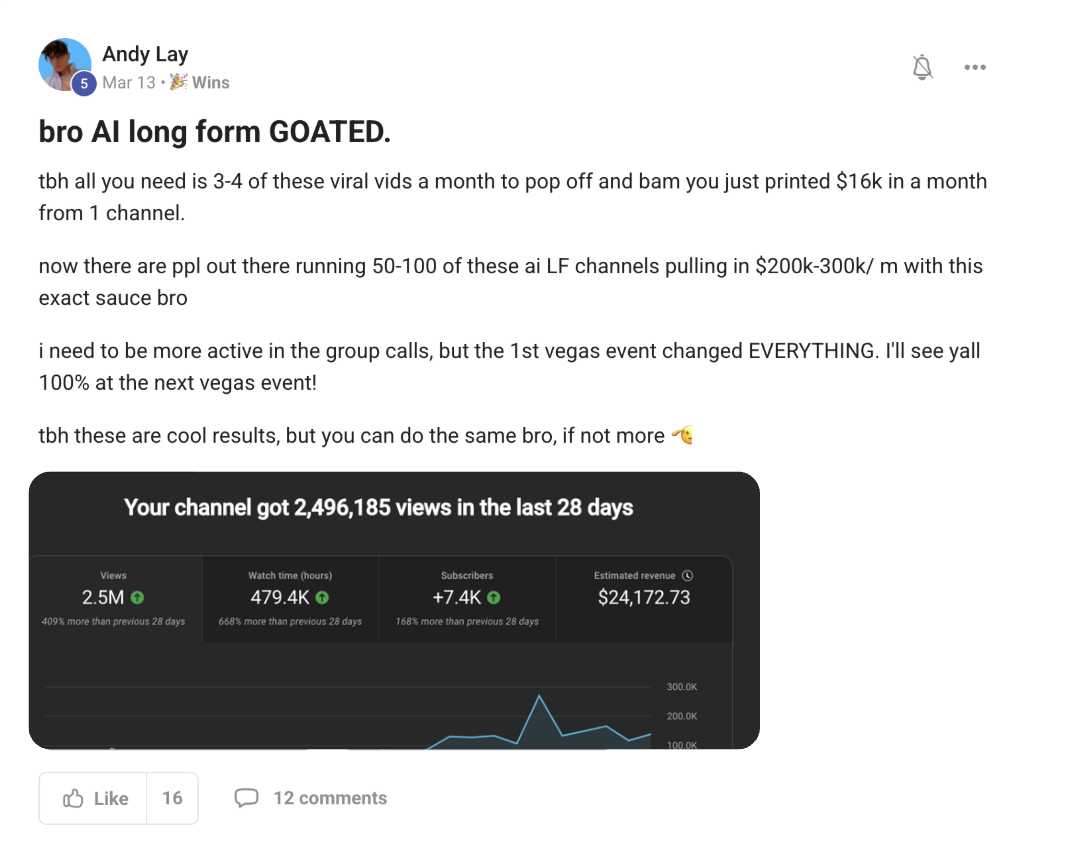The height and width of the screenshot is (842, 1076).
Task: Toggle the post notification bell icon
Action: 922,67
